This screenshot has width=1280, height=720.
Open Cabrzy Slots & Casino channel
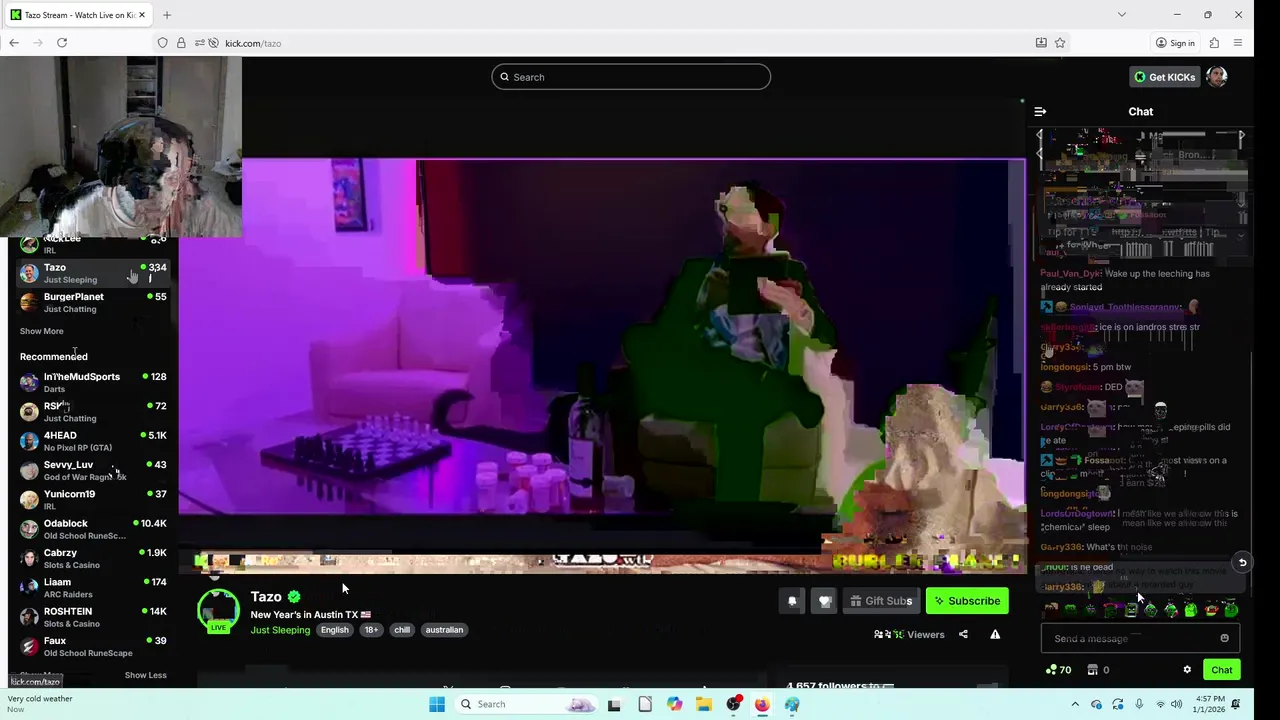(92, 558)
